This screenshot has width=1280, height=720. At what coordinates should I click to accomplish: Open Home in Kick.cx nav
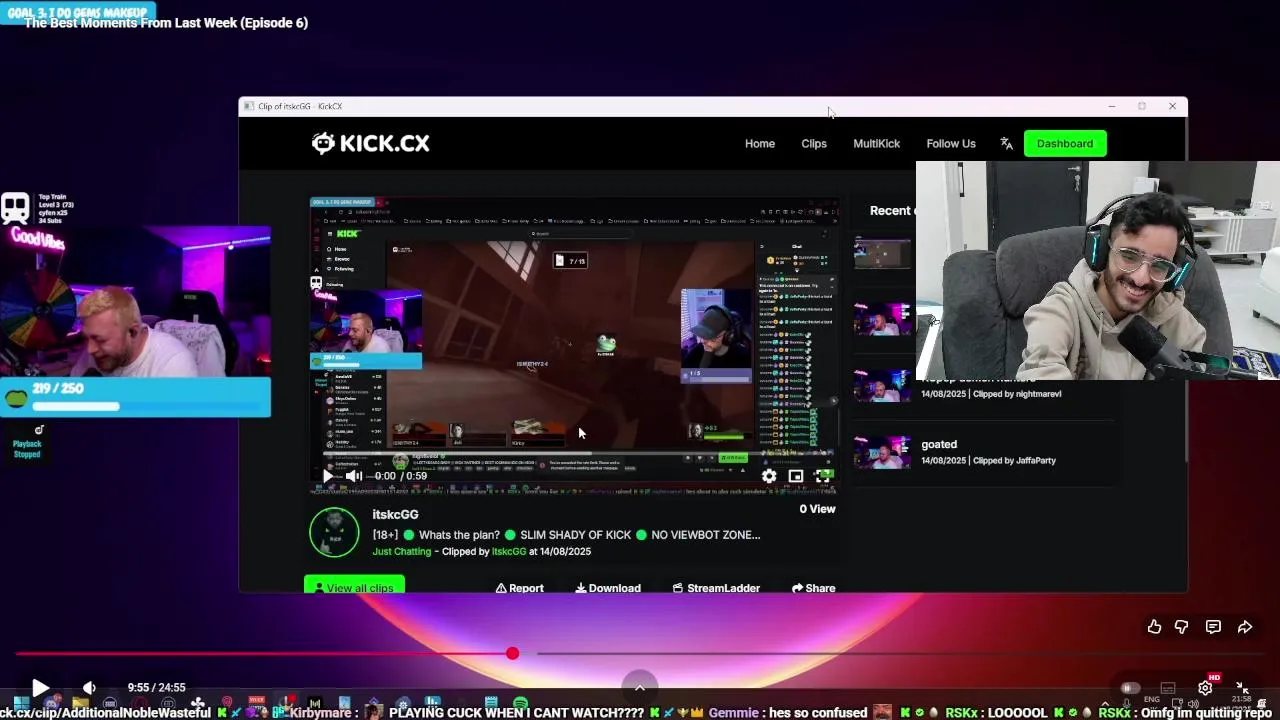760,143
